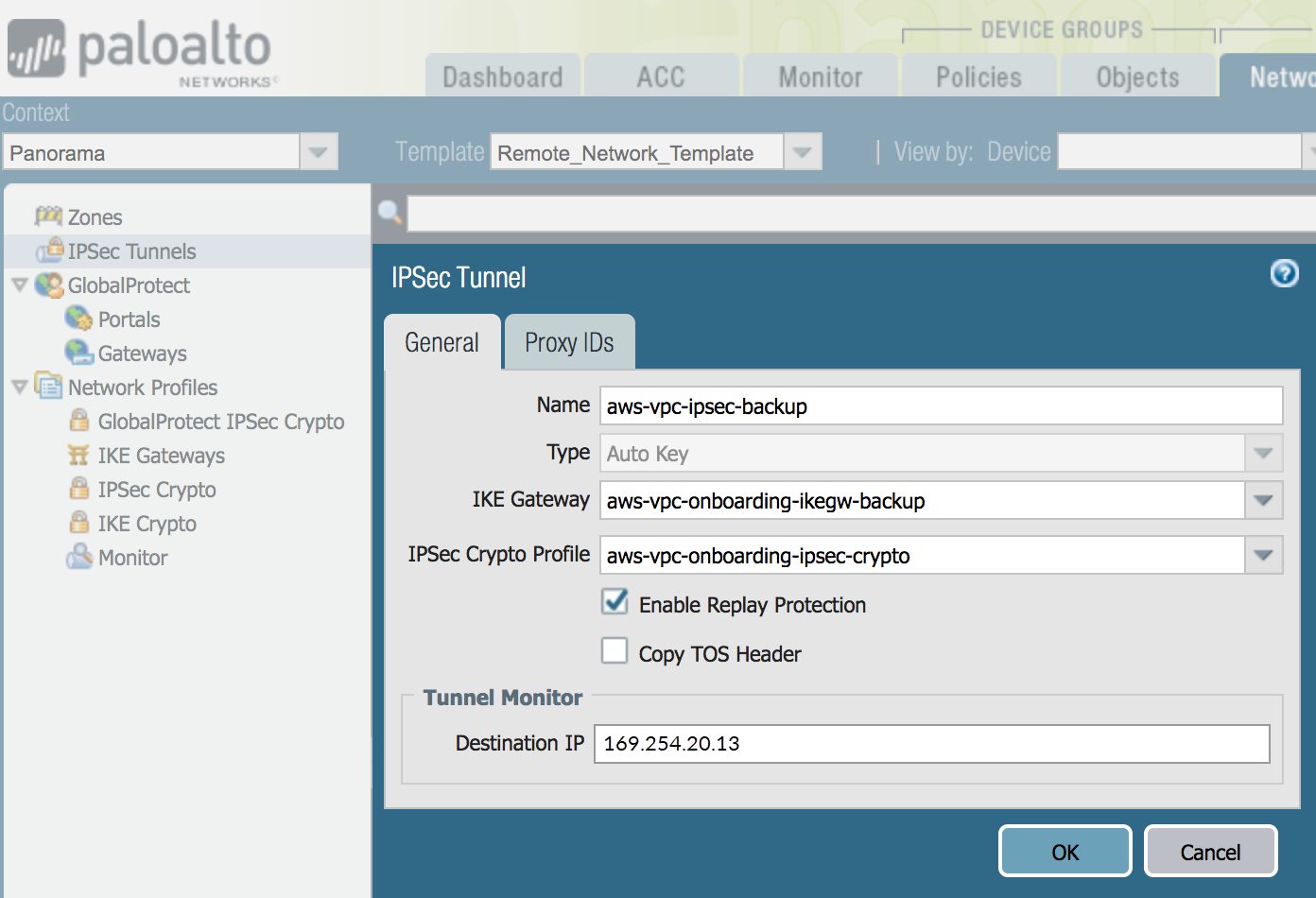Go to the Policies tab
This screenshot has width=1316, height=898.
click(x=978, y=76)
